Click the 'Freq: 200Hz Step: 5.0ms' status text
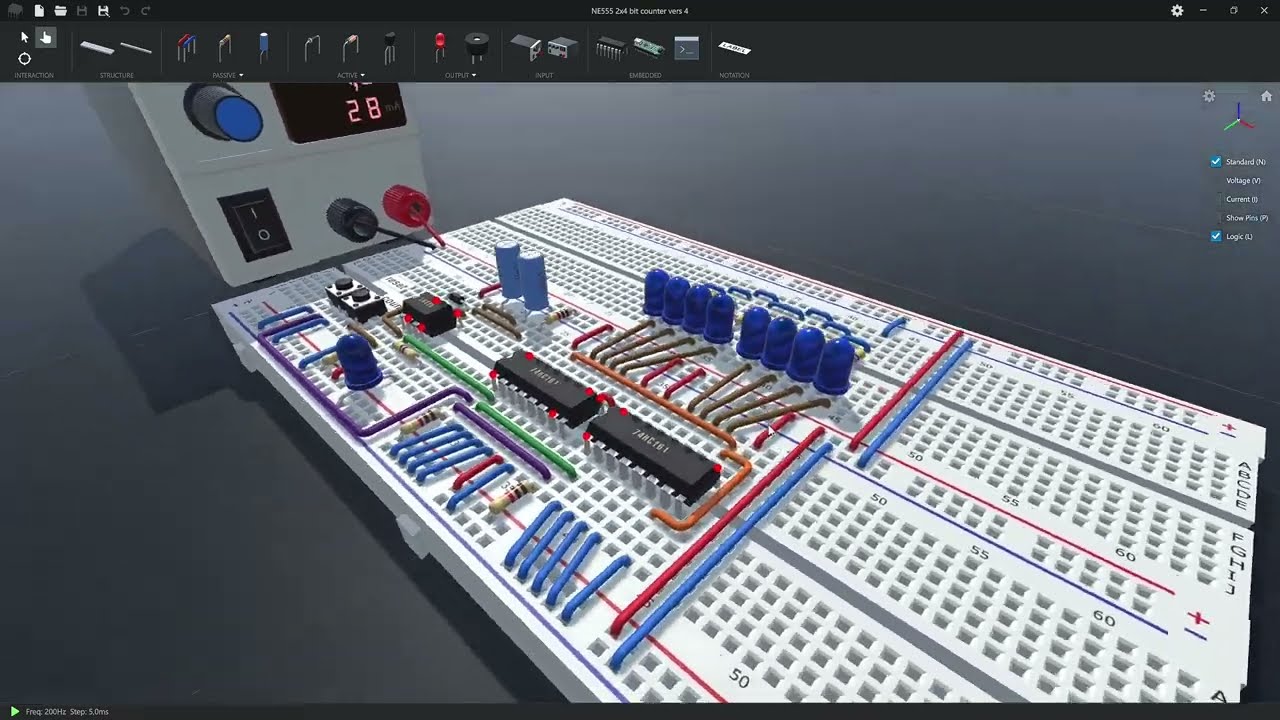The height and width of the screenshot is (720, 1280). (x=67, y=712)
